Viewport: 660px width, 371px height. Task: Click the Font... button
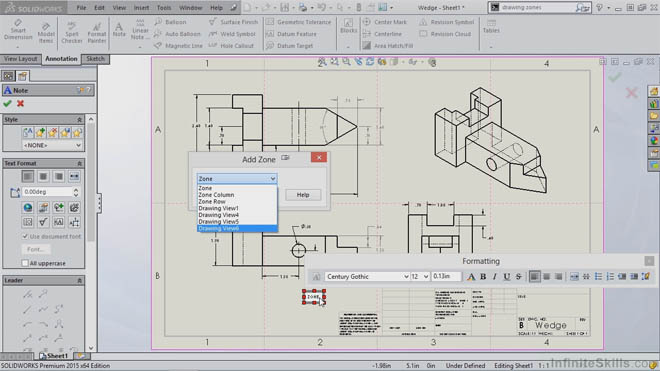[36, 249]
